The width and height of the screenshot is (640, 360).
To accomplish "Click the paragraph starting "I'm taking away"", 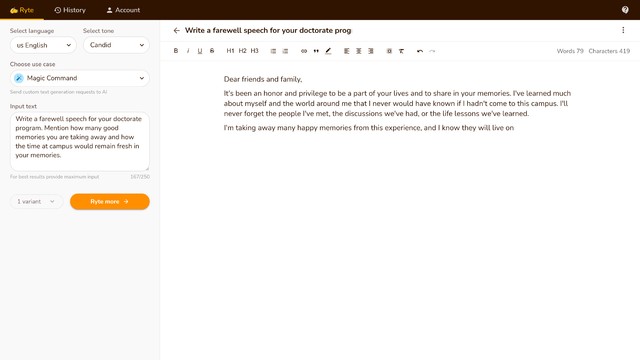I will tap(369, 128).
